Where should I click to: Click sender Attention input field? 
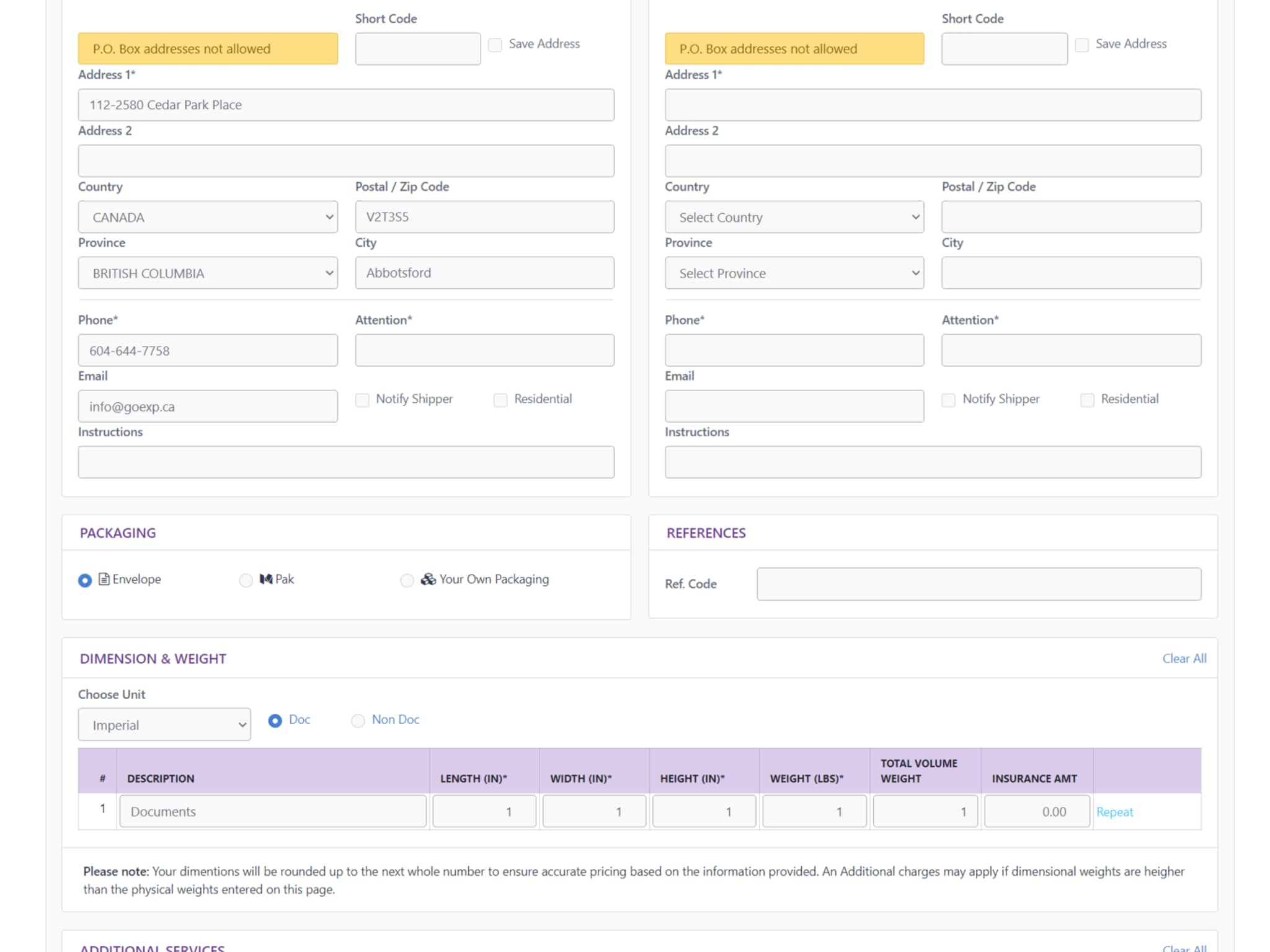coord(484,350)
